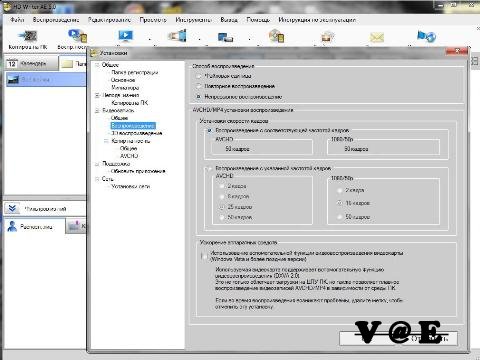Click the calendar icon showing 12
This screenshot has height=360, width=480.
(x=12, y=63)
